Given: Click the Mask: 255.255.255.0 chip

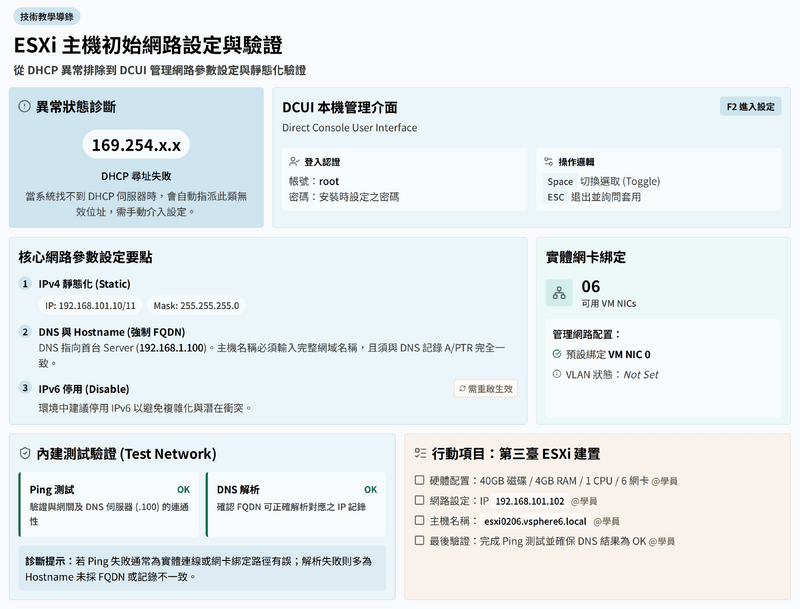Looking at the screenshot, I should tap(196, 305).
